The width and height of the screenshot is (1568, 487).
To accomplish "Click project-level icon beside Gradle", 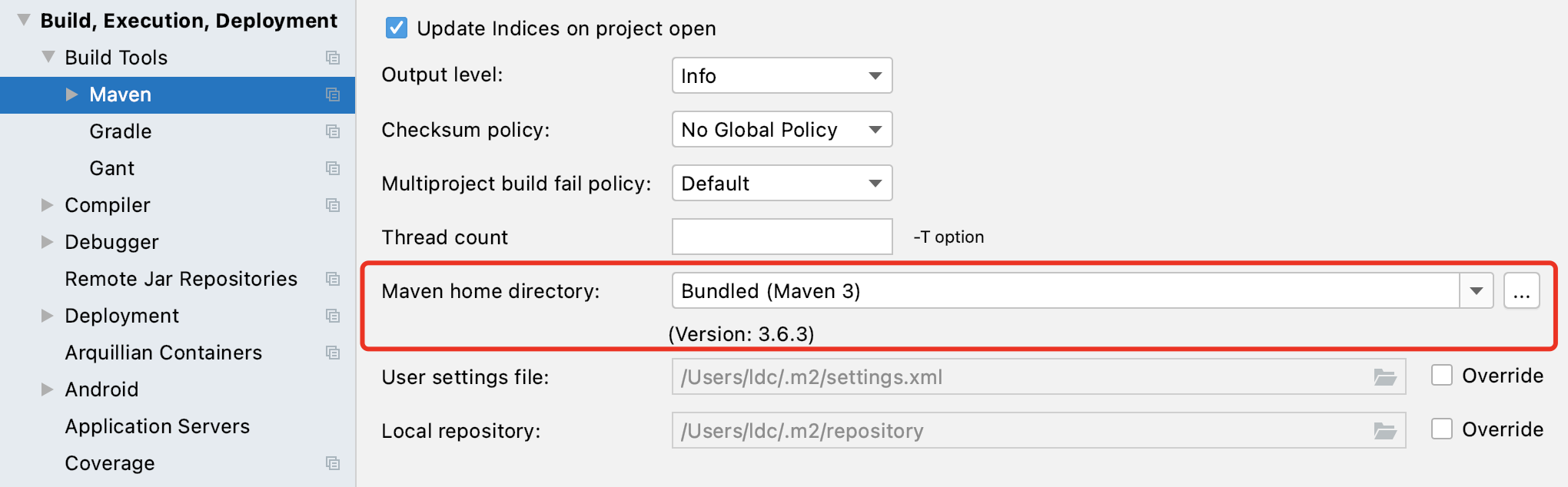I will pyautogui.click(x=333, y=131).
